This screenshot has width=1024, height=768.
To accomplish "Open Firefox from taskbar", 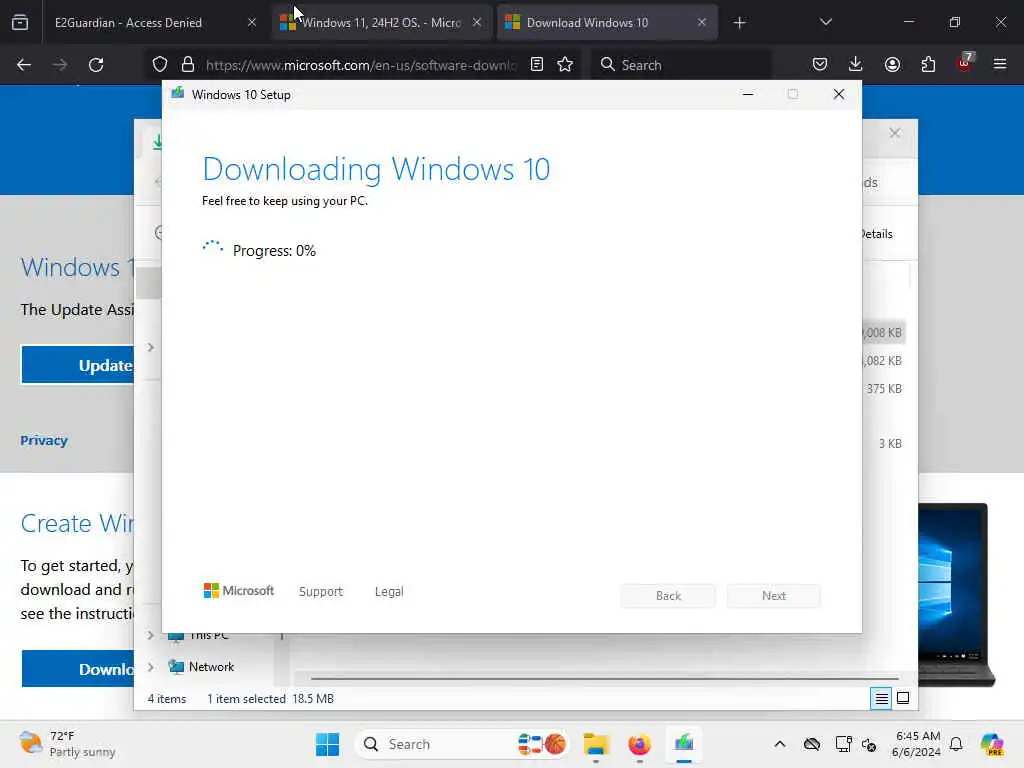I will click(x=639, y=744).
